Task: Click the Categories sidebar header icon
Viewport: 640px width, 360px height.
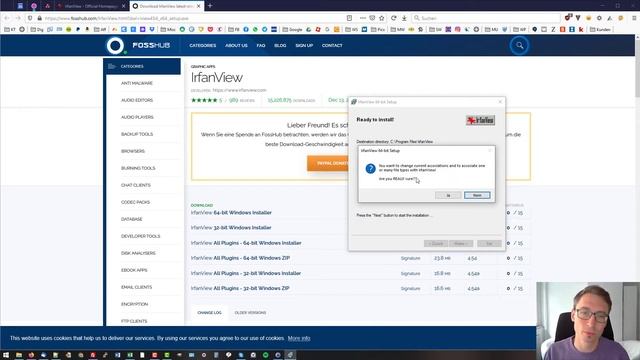Action: click(111, 66)
